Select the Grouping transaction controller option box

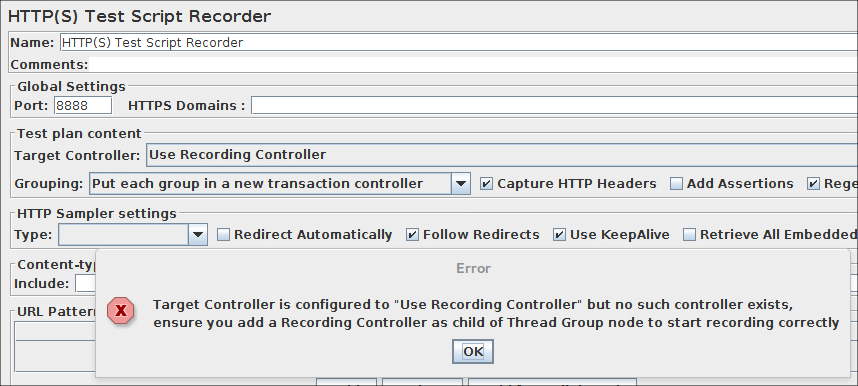(x=270, y=184)
